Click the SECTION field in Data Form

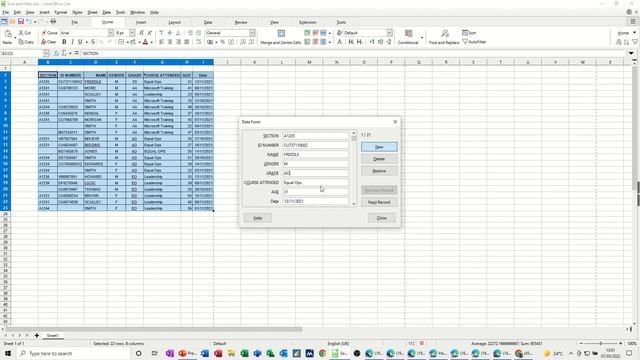(316, 136)
